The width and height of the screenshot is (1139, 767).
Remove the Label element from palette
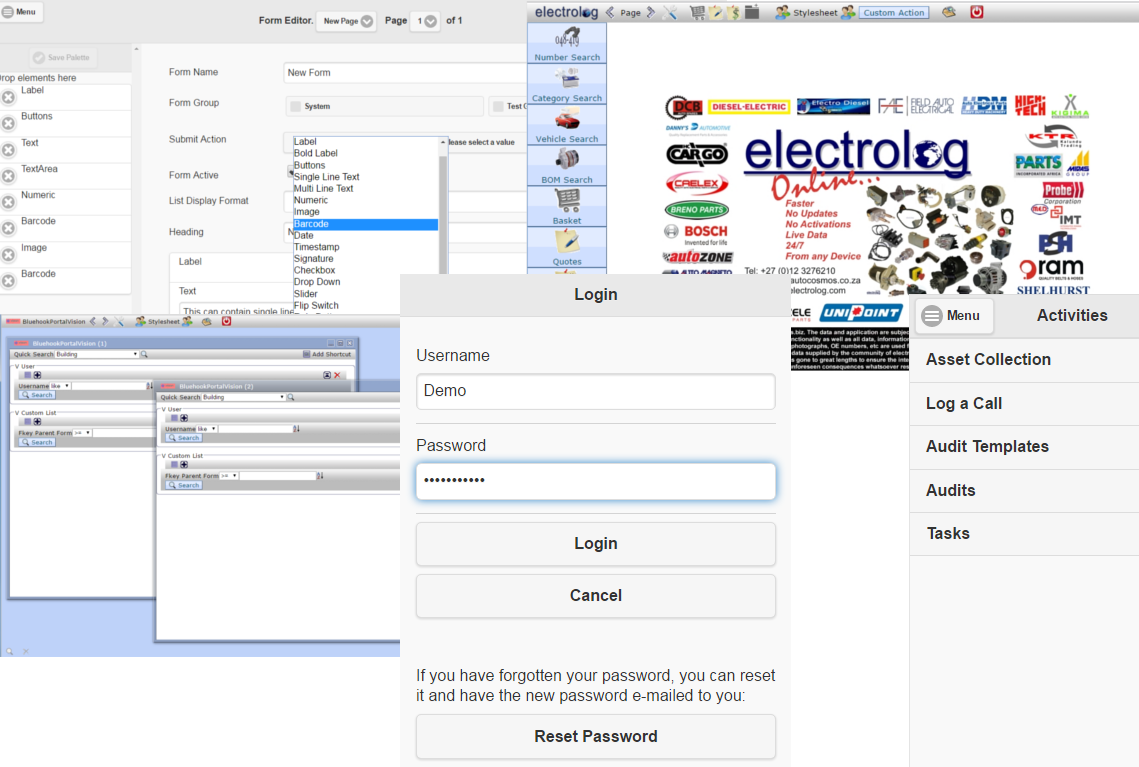[x=8, y=97]
